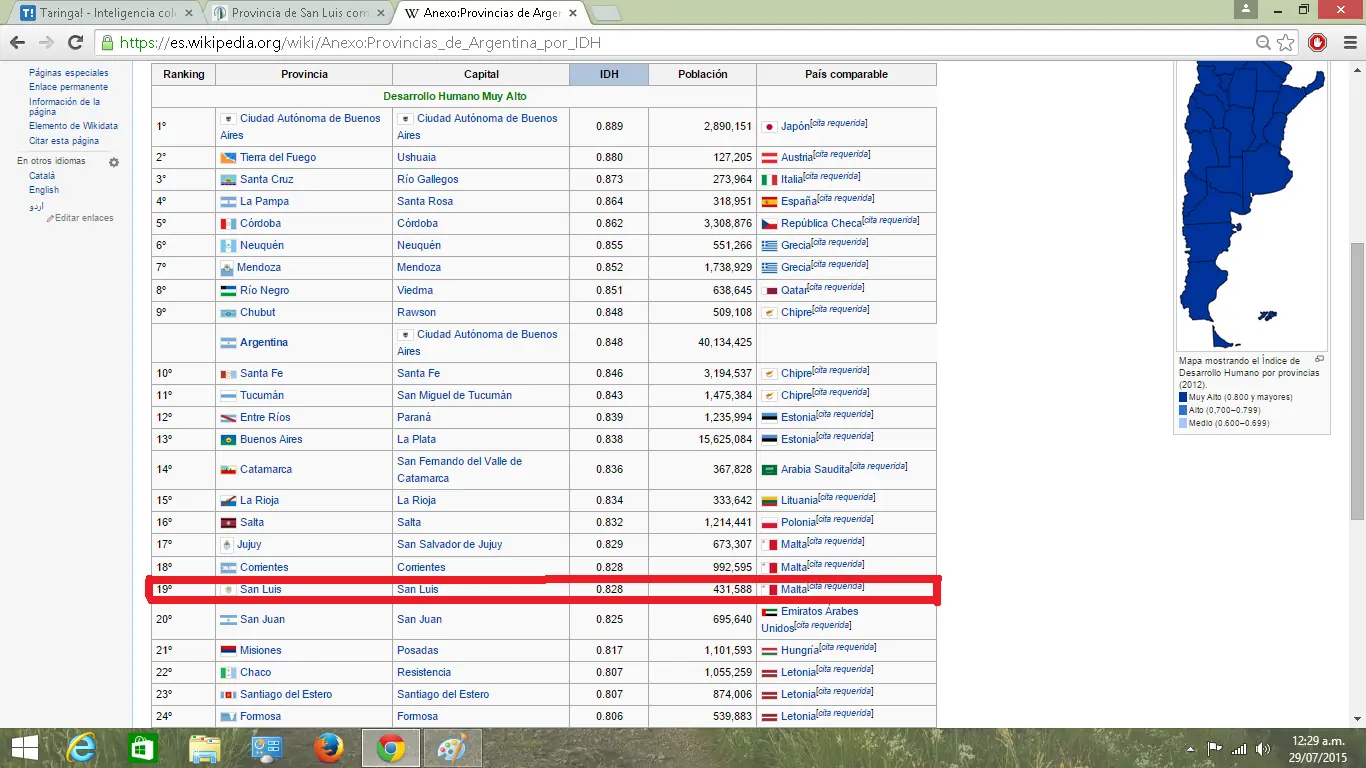Go back with the browser back arrow

17,43
